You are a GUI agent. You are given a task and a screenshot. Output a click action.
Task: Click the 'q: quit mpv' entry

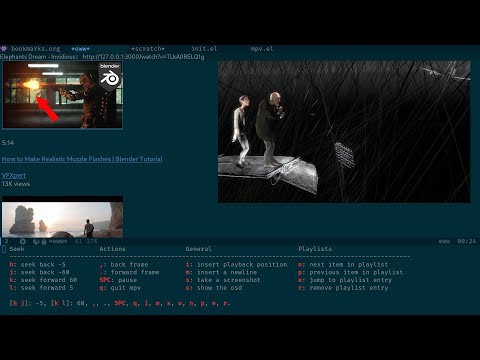[120, 288]
